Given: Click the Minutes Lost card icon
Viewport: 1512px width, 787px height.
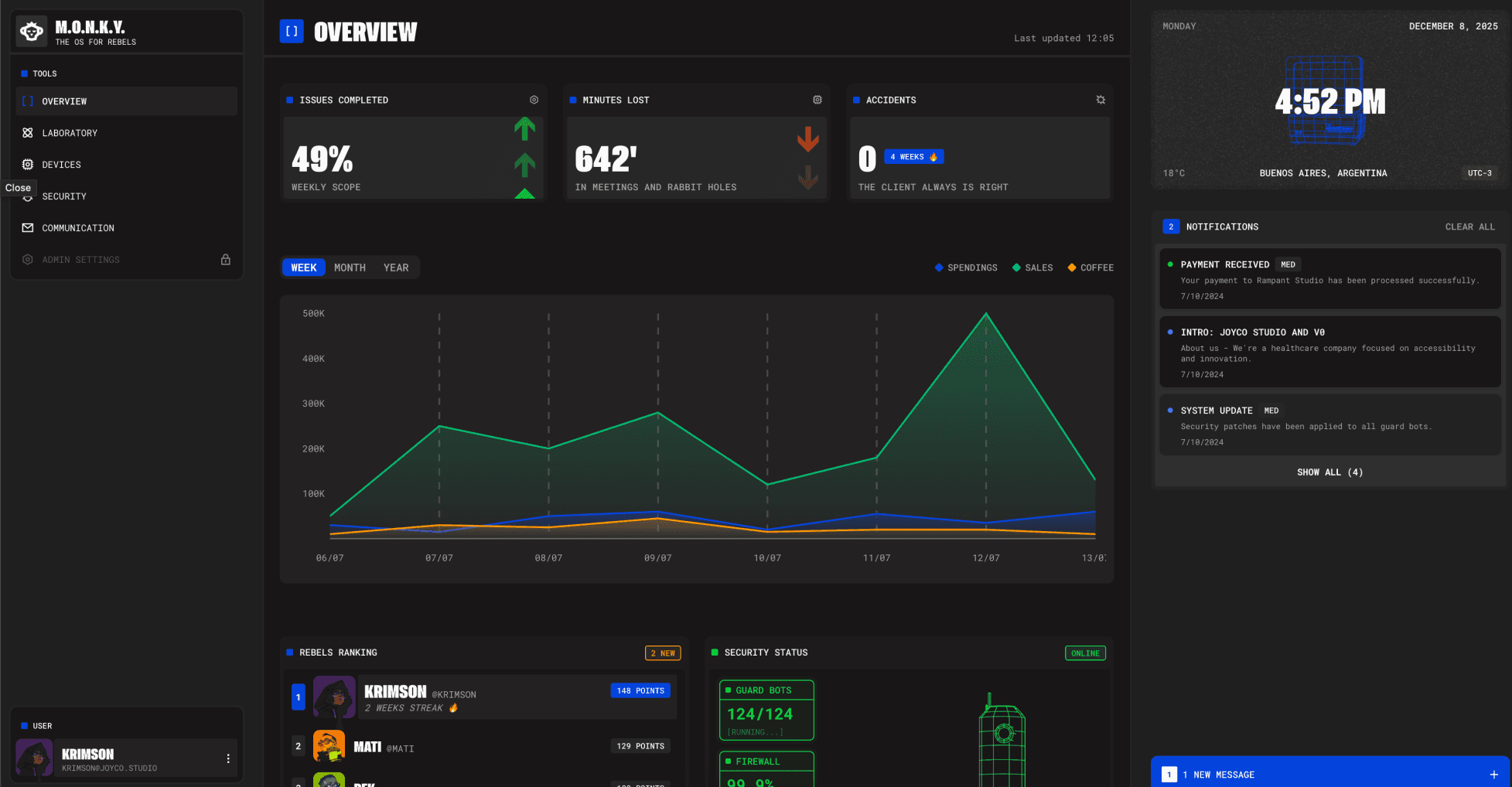Looking at the screenshot, I should [817, 100].
